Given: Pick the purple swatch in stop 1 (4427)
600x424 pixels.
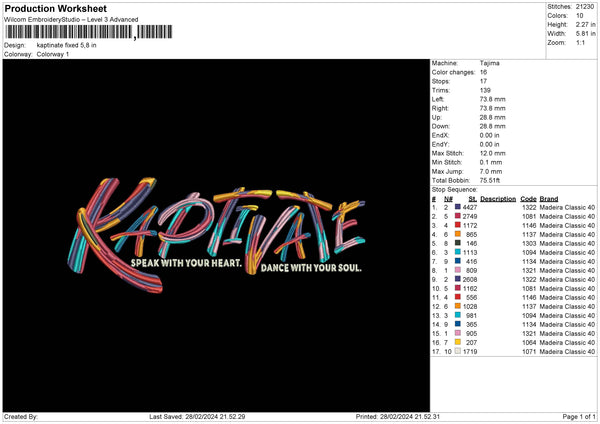Looking at the screenshot, I should [x=458, y=207].
